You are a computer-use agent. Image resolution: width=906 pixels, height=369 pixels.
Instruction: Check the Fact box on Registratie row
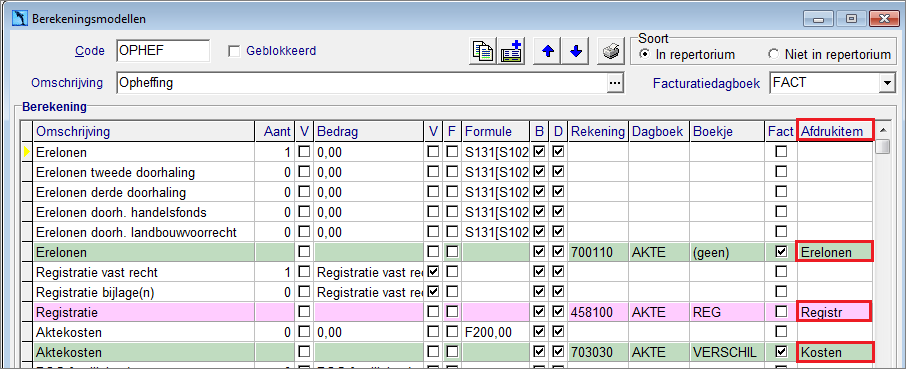pyautogui.click(x=781, y=312)
